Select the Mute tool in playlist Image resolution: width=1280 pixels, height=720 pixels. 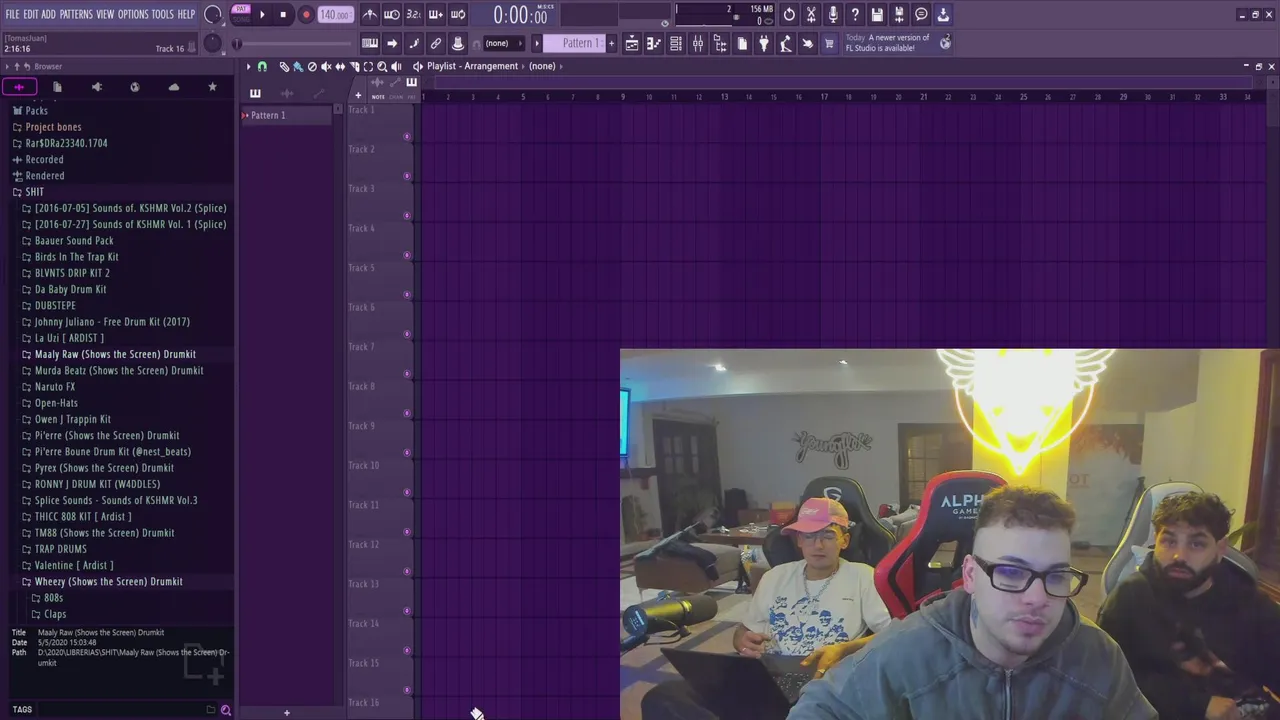326,66
